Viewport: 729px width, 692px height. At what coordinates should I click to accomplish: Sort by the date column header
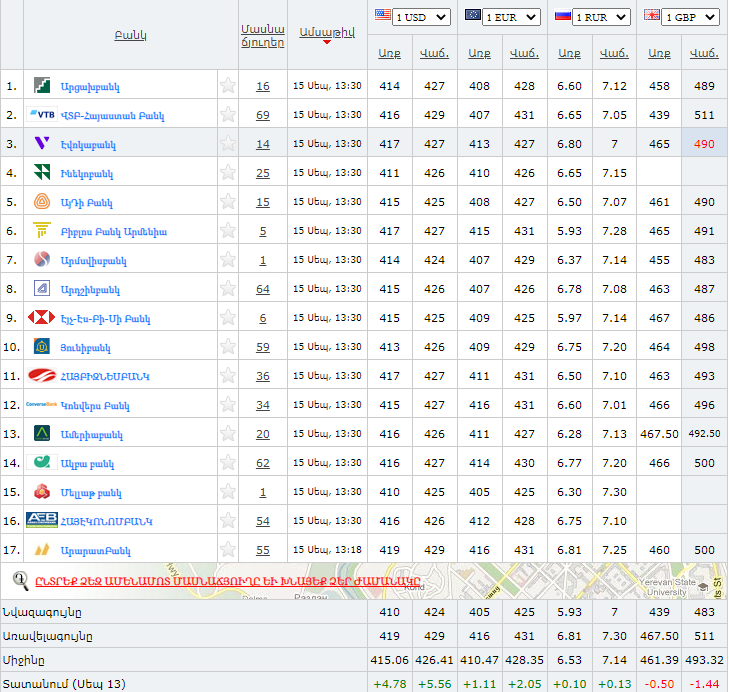pos(327,32)
